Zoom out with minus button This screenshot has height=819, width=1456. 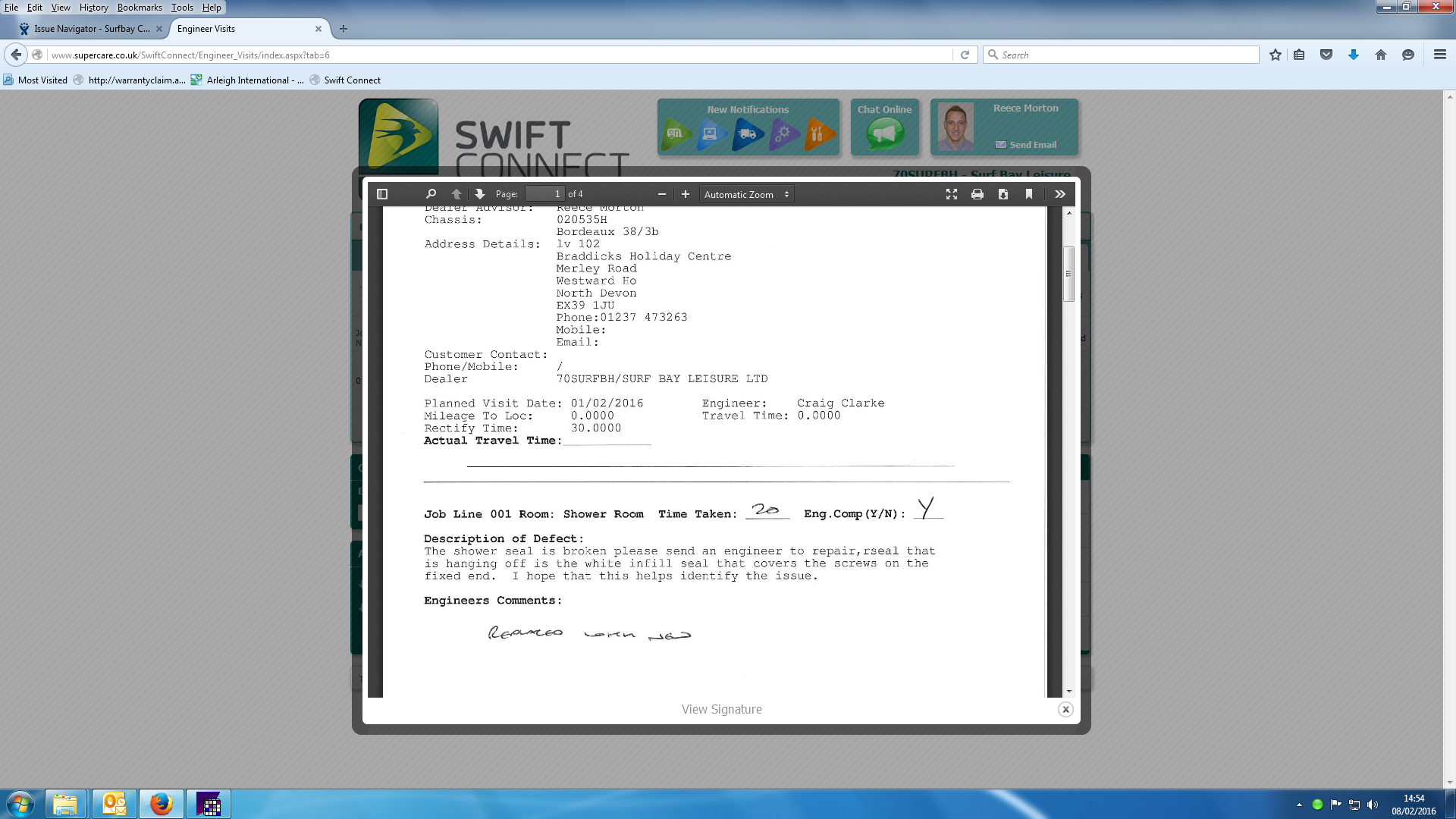(662, 194)
